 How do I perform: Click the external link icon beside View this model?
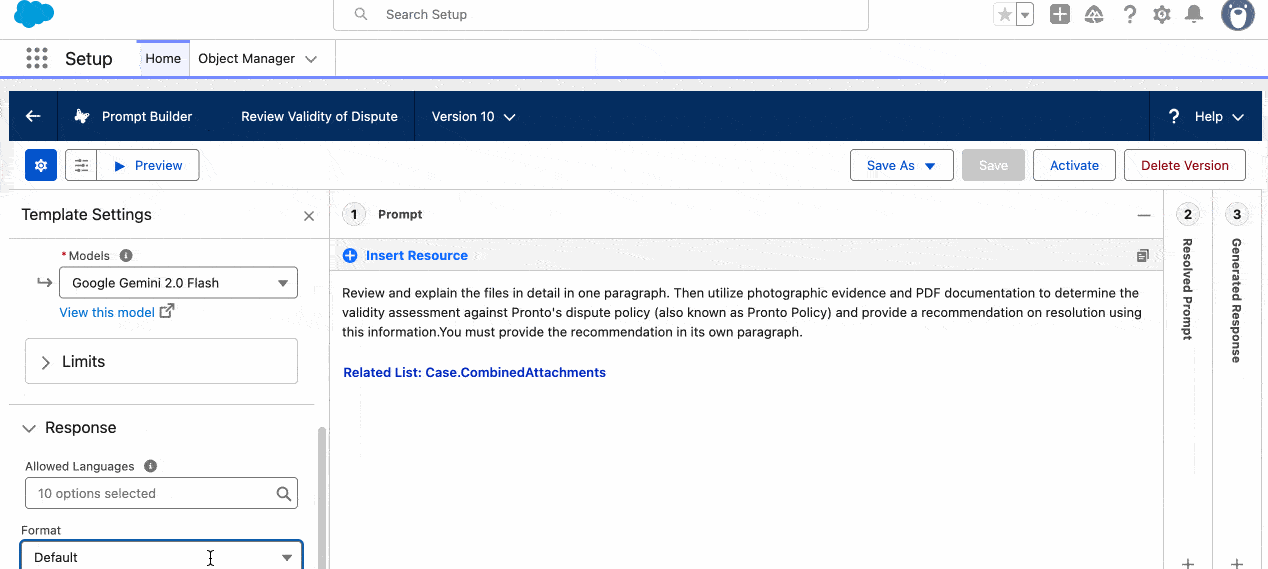coord(167,311)
